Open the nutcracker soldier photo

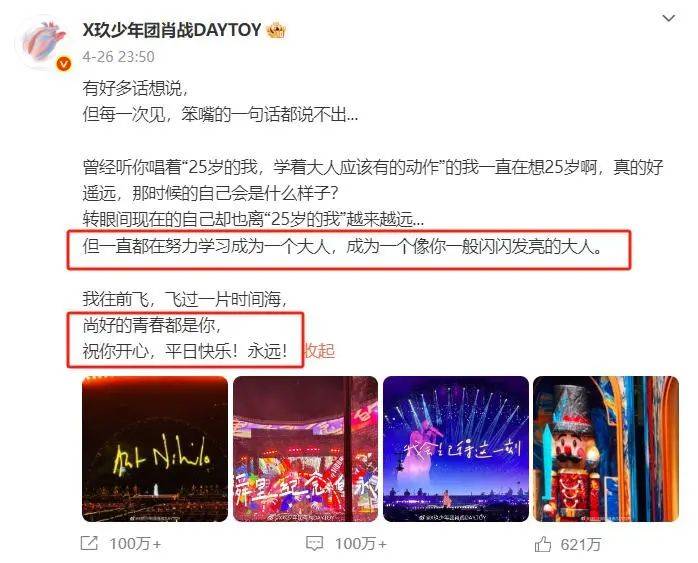pos(606,449)
